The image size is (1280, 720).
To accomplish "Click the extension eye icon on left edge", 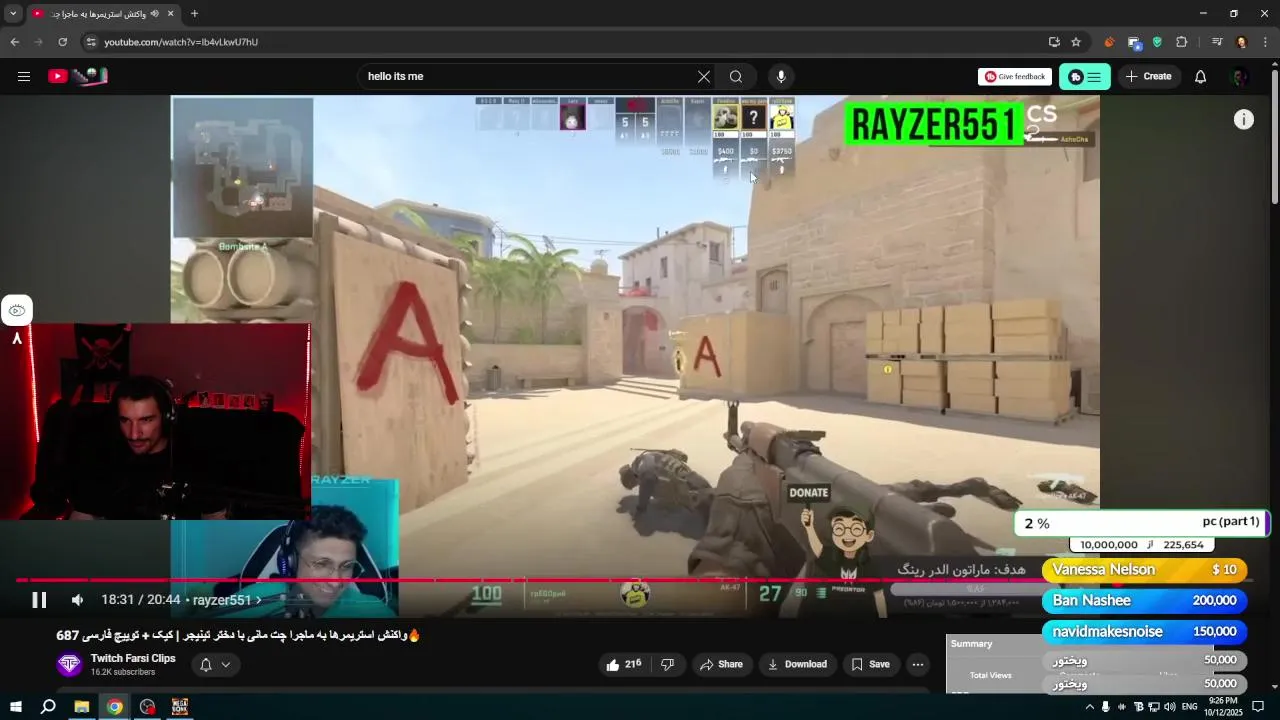I will coord(17,310).
